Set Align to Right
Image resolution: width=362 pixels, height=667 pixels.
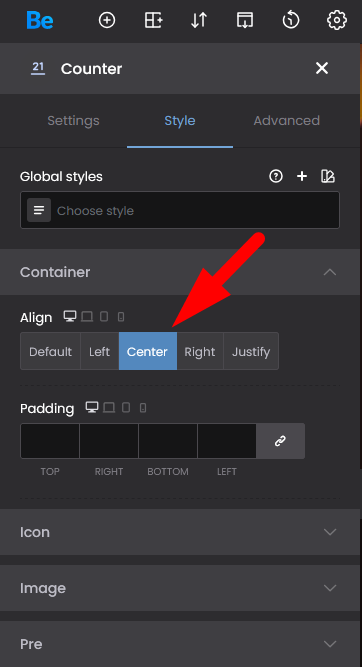pyautogui.click(x=200, y=351)
